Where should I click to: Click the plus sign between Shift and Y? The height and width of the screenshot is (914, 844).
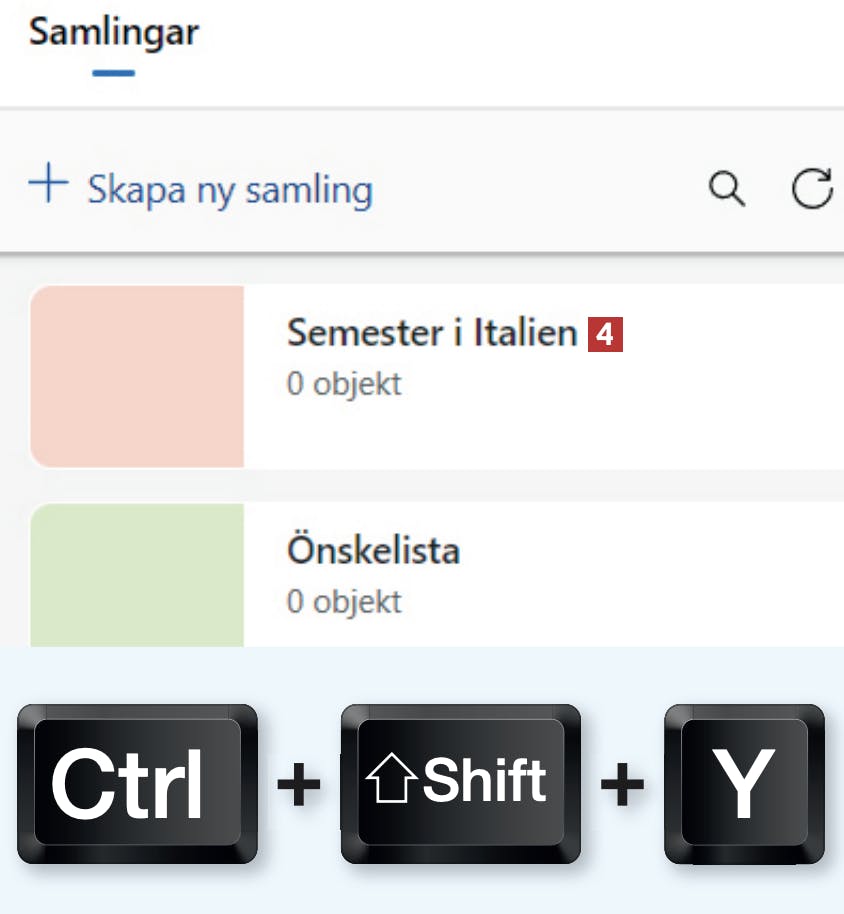pyautogui.click(x=622, y=785)
